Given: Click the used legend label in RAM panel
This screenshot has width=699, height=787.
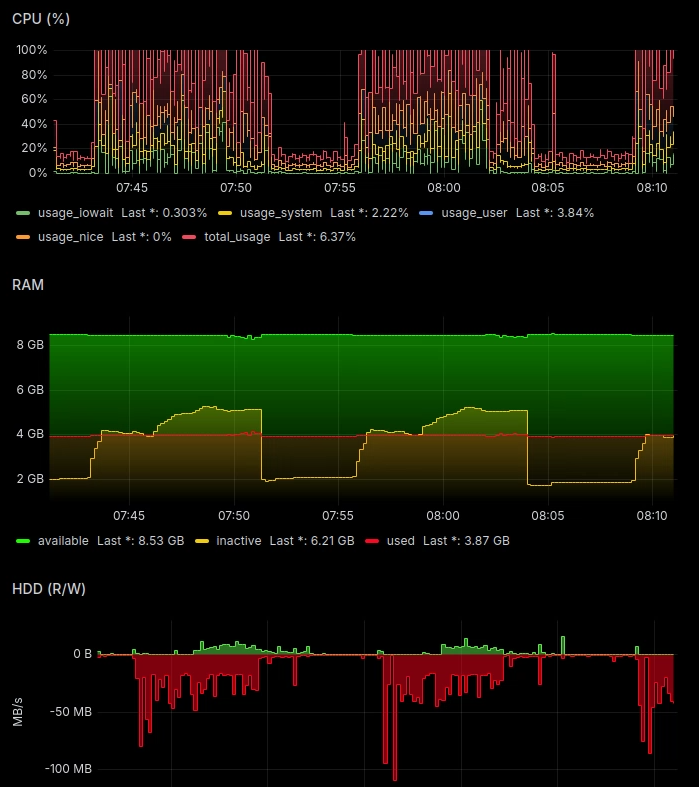Looking at the screenshot, I should tap(400, 541).
